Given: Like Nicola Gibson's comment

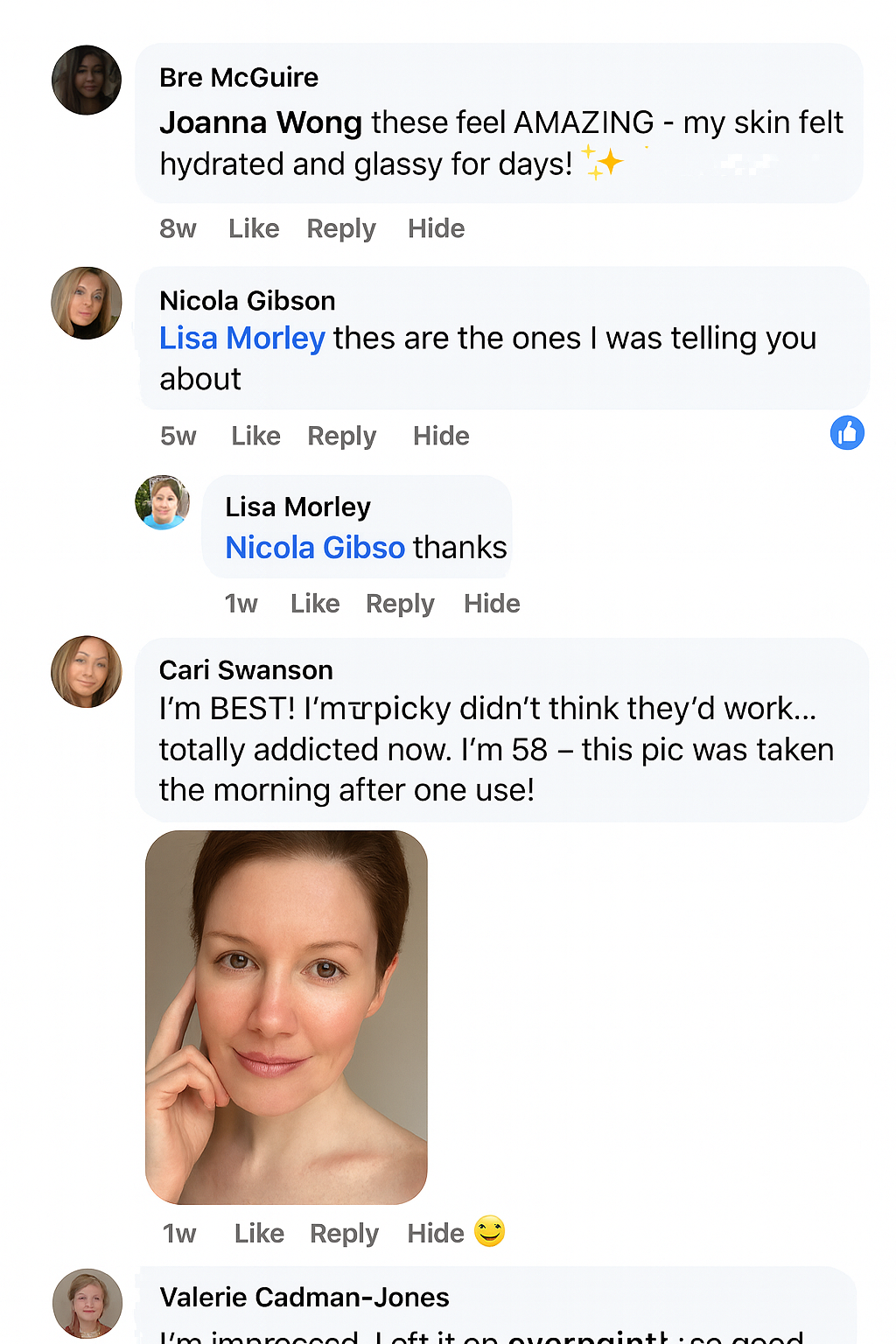Looking at the screenshot, I should tap(255, 436).
